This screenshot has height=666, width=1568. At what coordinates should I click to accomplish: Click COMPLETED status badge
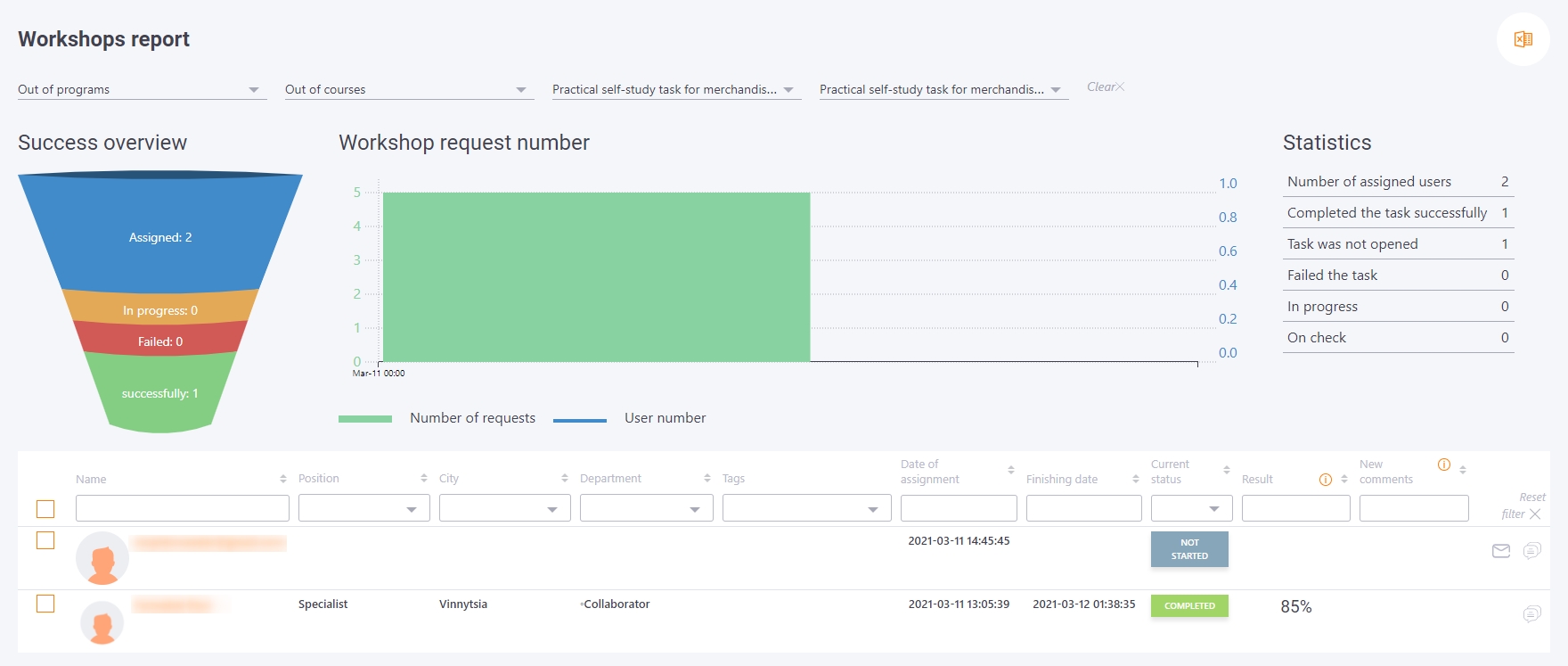[x=1189, y=605]
